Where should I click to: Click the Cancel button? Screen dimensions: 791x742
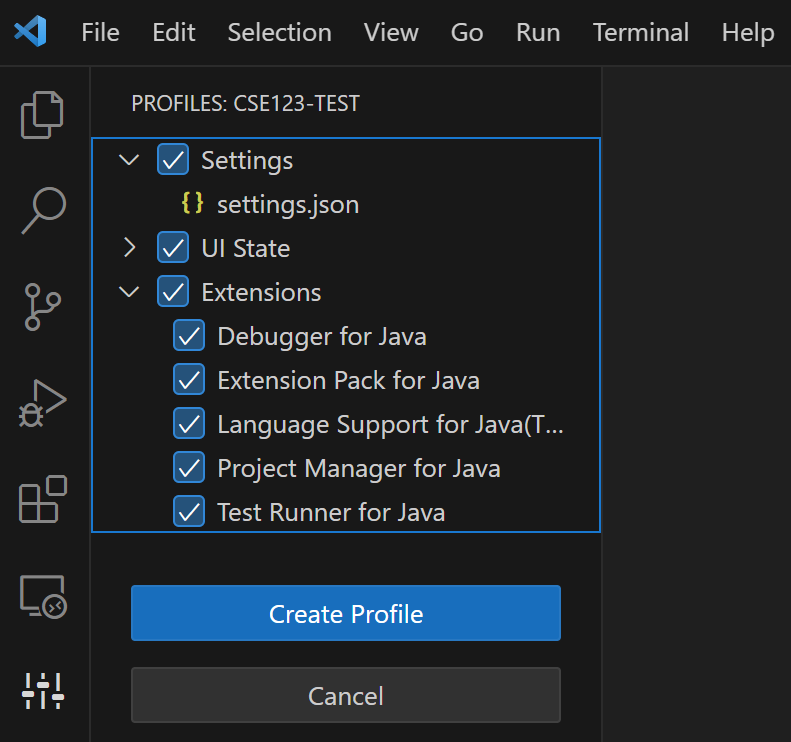(345, 695)
